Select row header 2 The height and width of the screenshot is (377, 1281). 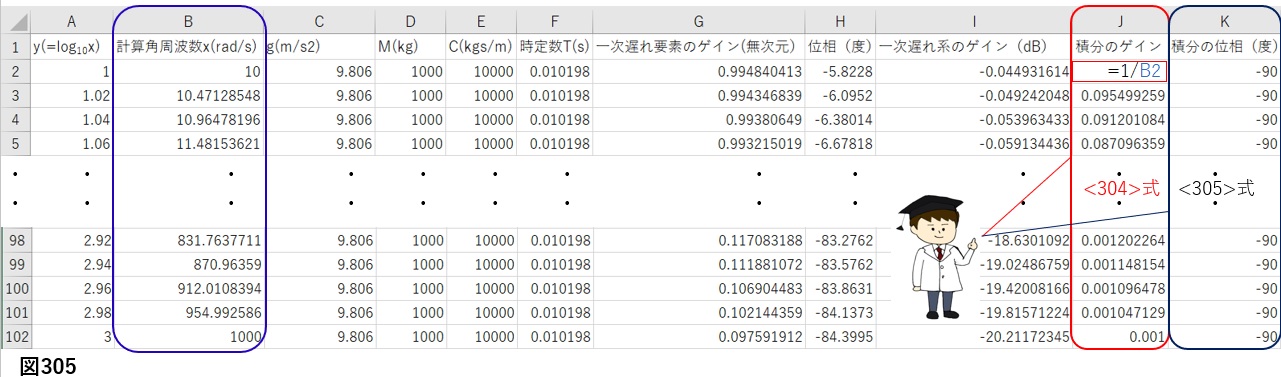pyautogui.click(x=16, y=72)
